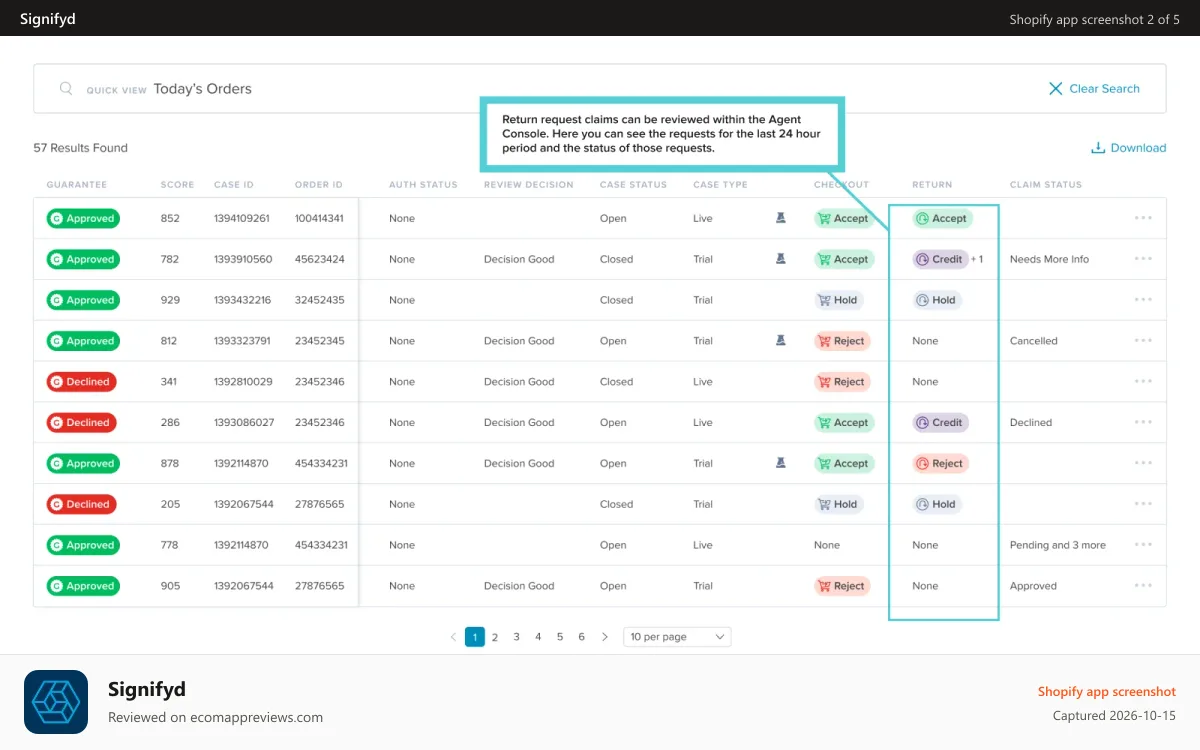Click return Hold badge in score 929 row

point(937,300)
